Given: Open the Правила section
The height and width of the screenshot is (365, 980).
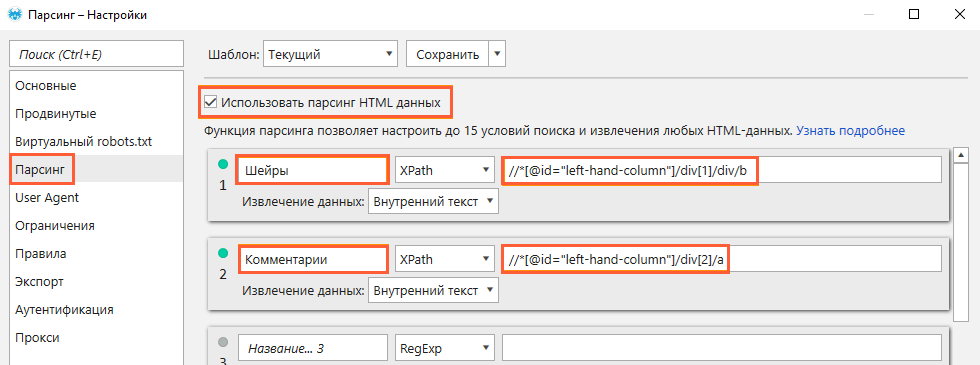Looking at the screenshot, I should (96, 253).
